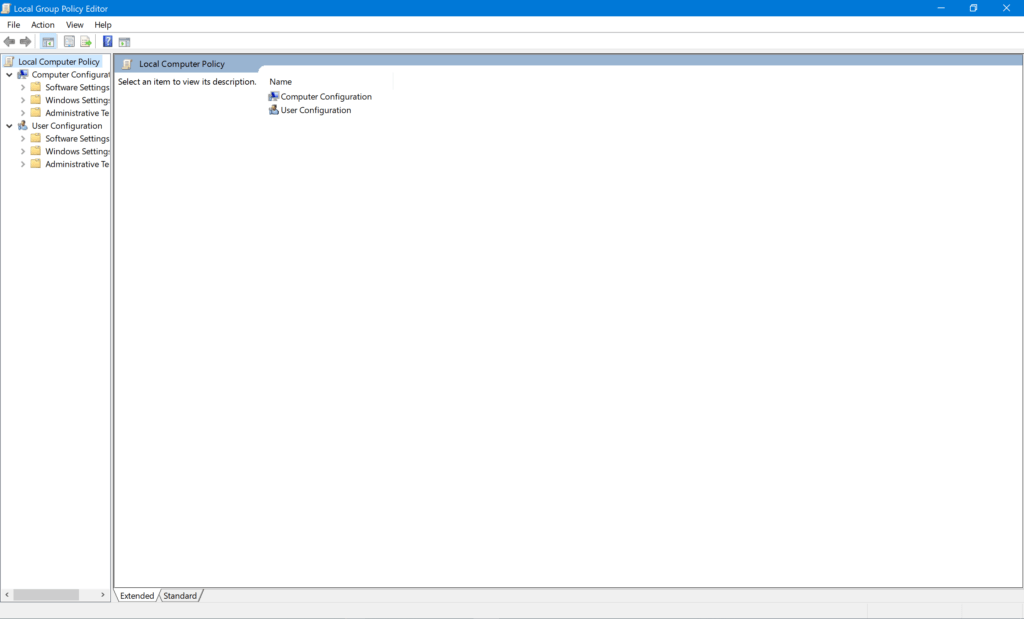This screenshot has width=1024, height=619.
Task: Click the Computer Configuration icon in the tree
Action: (x=23, y=74)
